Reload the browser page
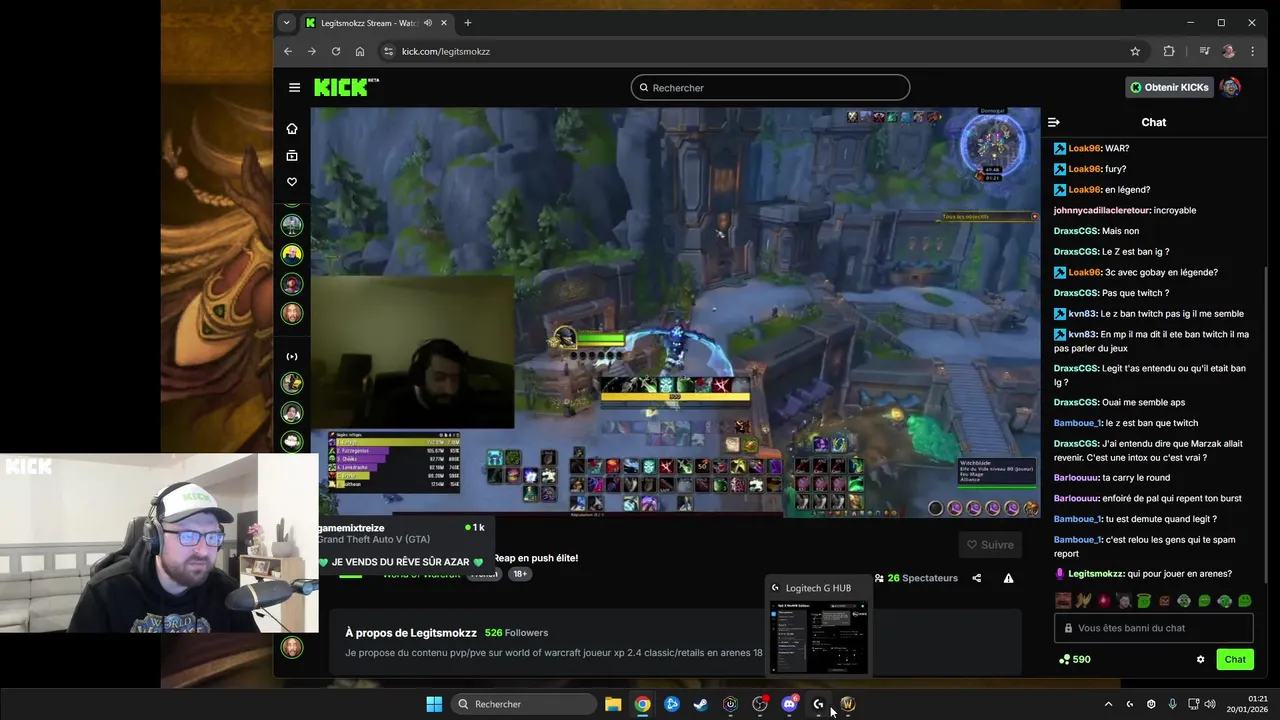Screen dimensions: 1280x720 pos(335,51)
